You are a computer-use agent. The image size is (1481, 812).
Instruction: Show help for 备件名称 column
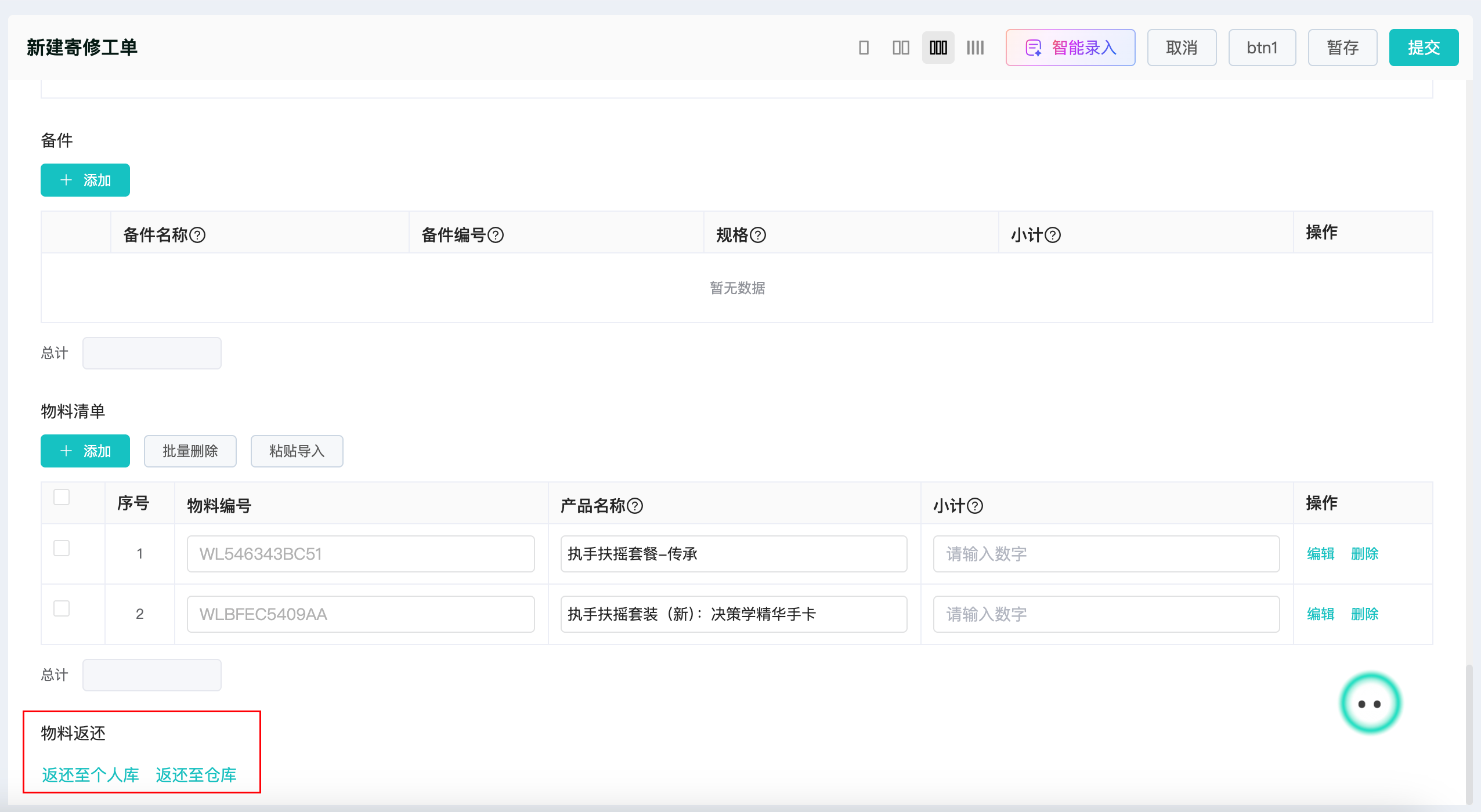[x=197, y=235]
